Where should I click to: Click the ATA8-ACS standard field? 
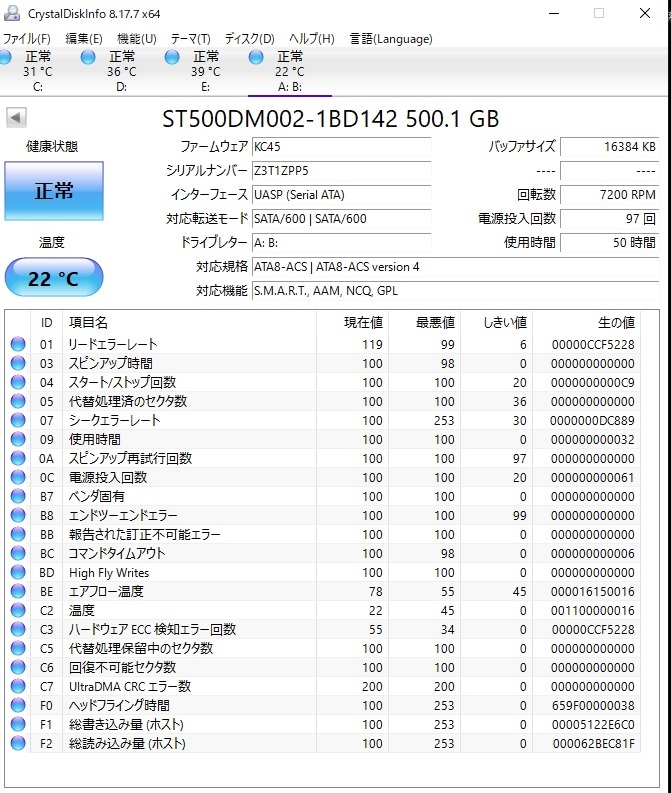pos(455,267)
